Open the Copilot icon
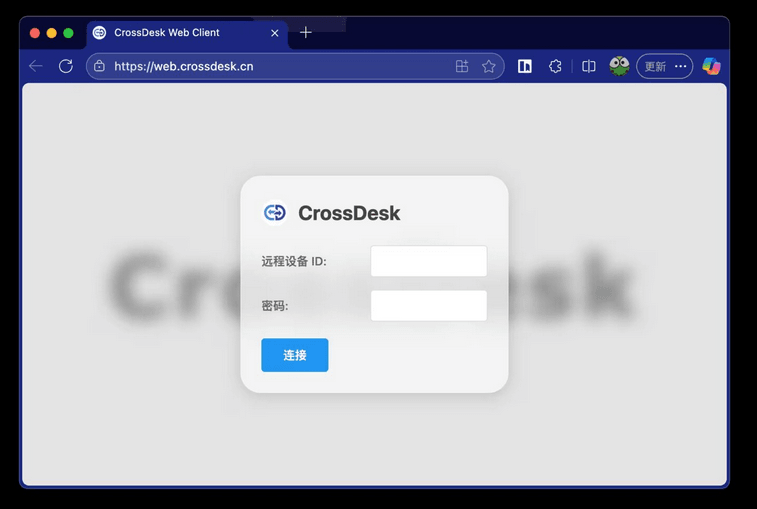The image size is (757, 509). [x=711, y=66]
